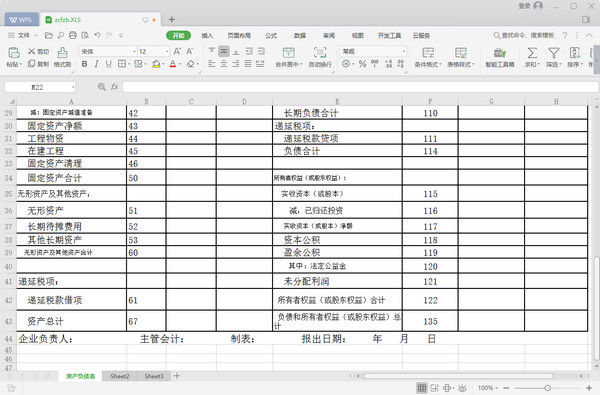Viewport: 600px width, 395px height.
Task: Expand the font name dropdown
Action: (x=134, y=51)
